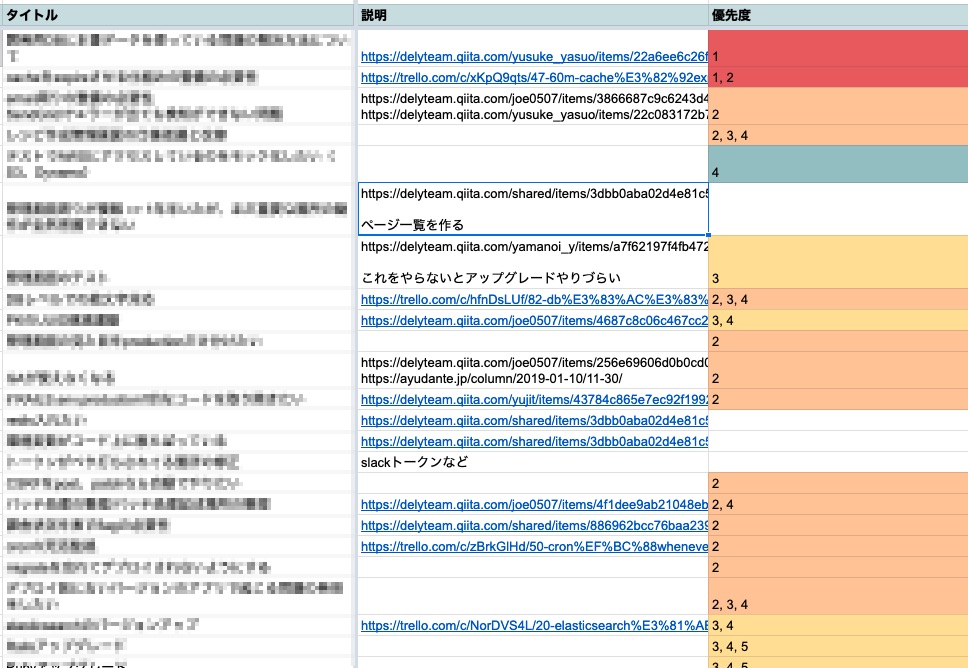968x668 pixels.
Task: Select priority 2 in the 886962bcc76baa239 row
Action: point(838,525)
